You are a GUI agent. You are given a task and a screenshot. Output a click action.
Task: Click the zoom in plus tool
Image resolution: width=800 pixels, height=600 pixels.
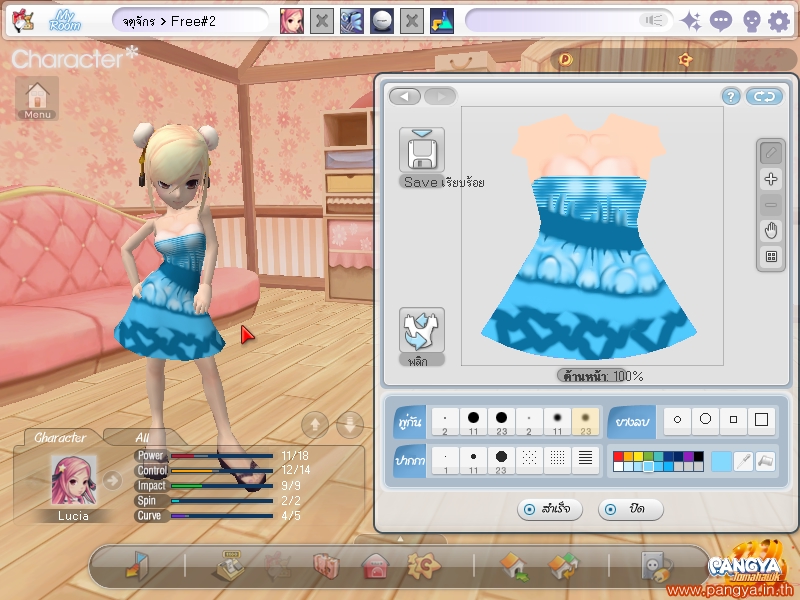(x=771, y=179)
